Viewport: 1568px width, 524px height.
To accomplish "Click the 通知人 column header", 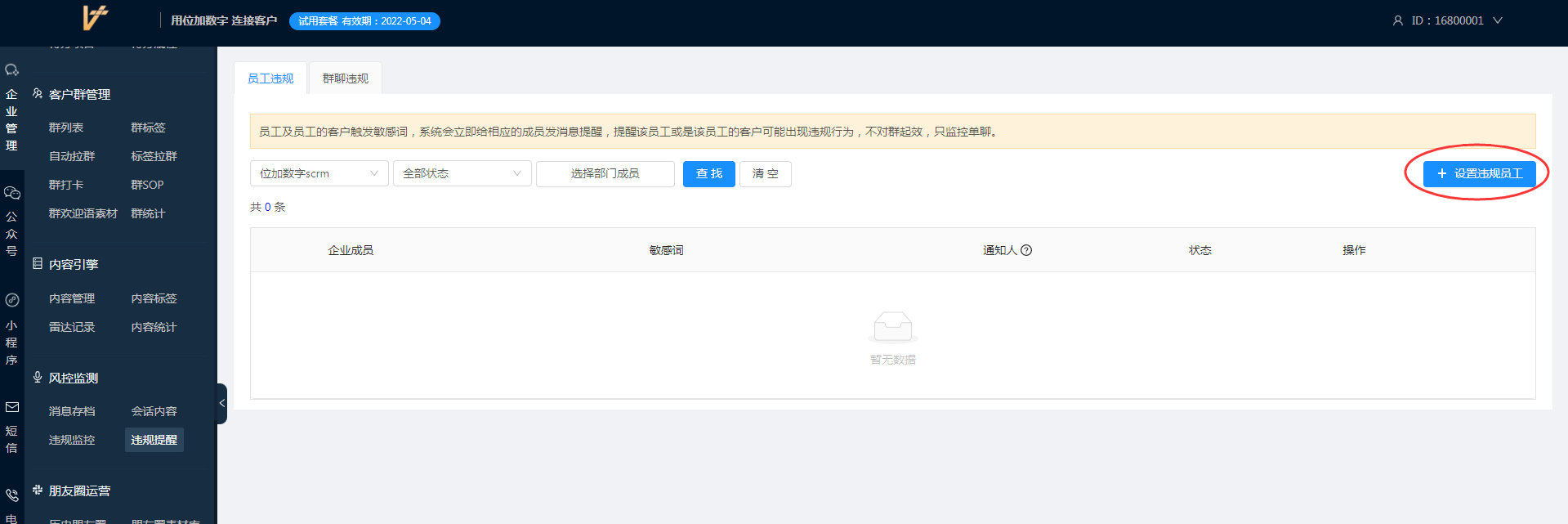I will pyautogui.click(x=1000, y=250).
